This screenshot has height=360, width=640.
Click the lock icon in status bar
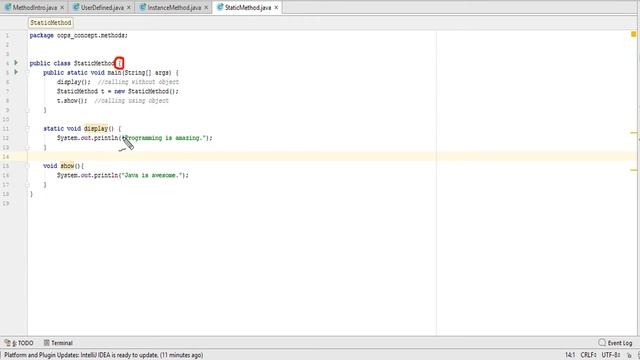point(629,356)
